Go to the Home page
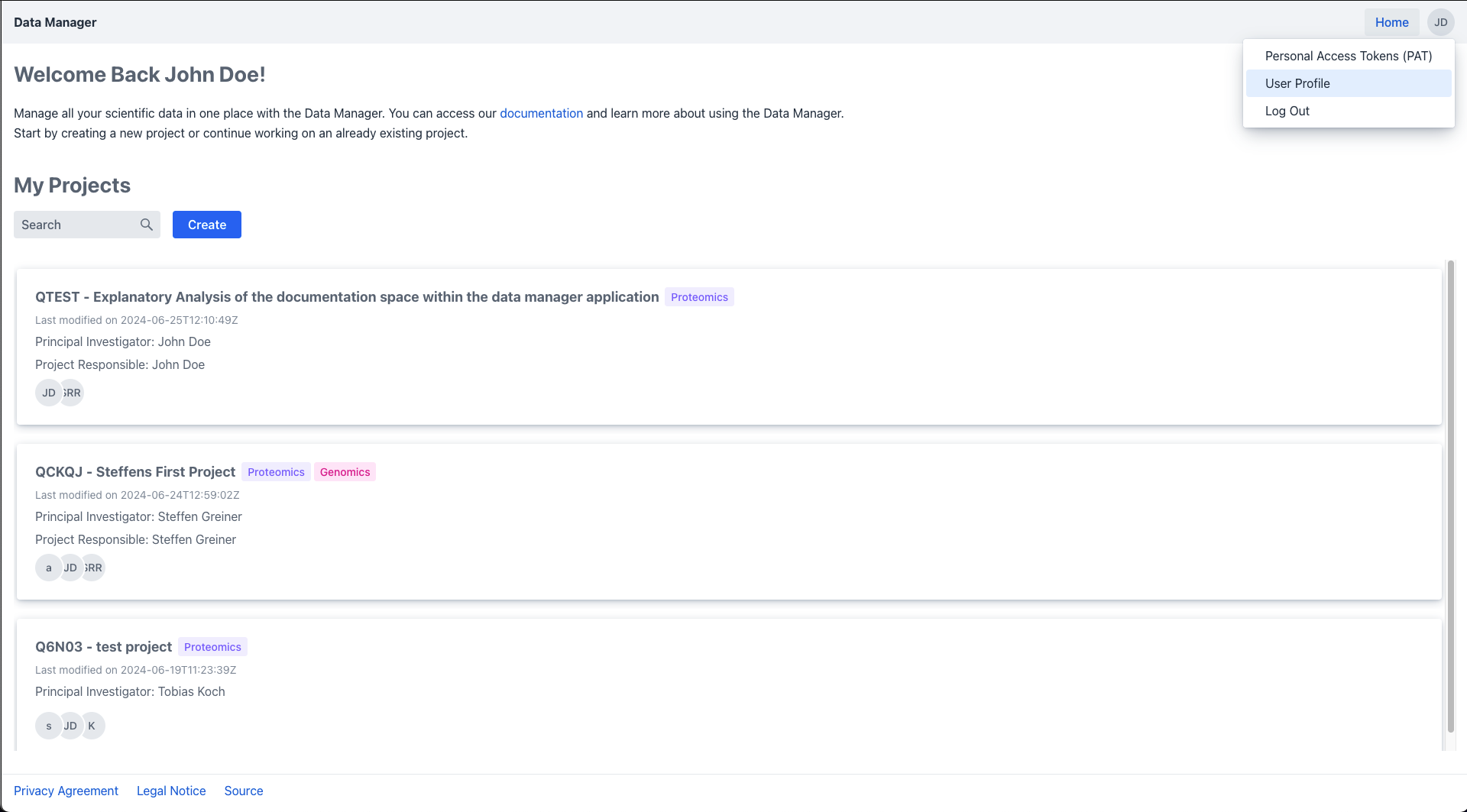Viewport: 1467px width, 812px height. pyautogui.click(x=1391, y=22)
